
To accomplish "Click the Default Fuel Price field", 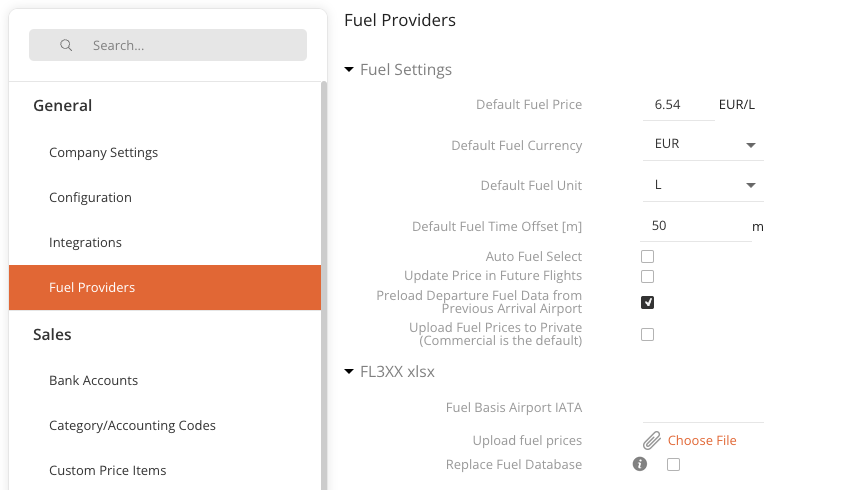I will pos(678,105).
